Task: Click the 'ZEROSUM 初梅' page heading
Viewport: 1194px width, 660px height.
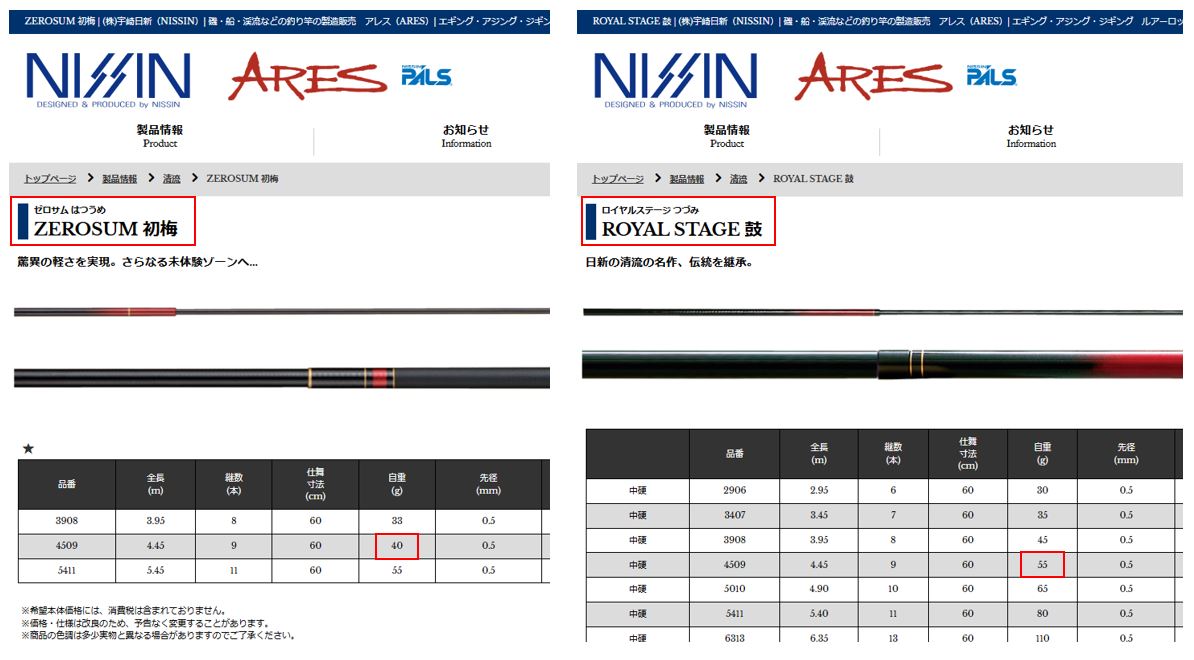Action: coord(106,228)
